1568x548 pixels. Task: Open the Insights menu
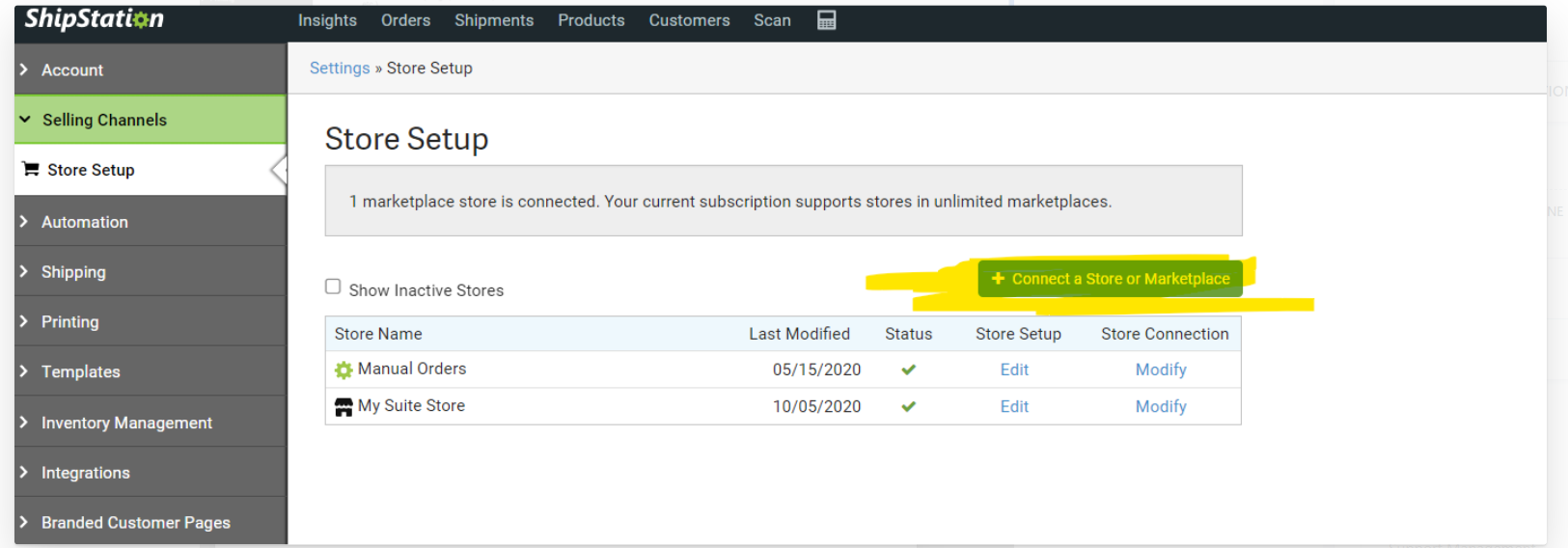327,20
